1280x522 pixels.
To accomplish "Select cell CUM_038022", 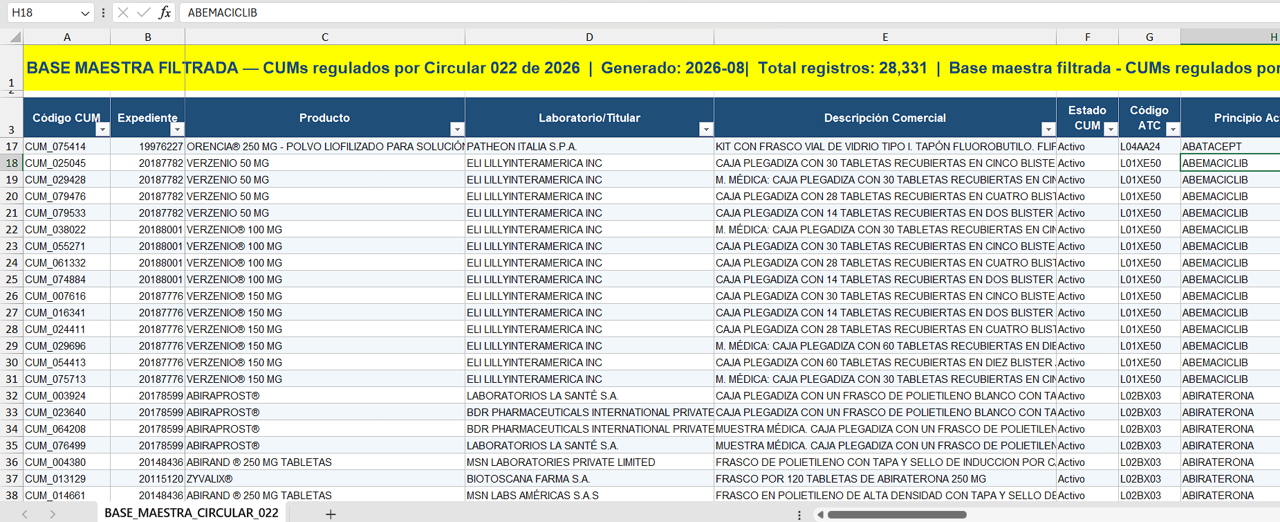I will 67,229.
